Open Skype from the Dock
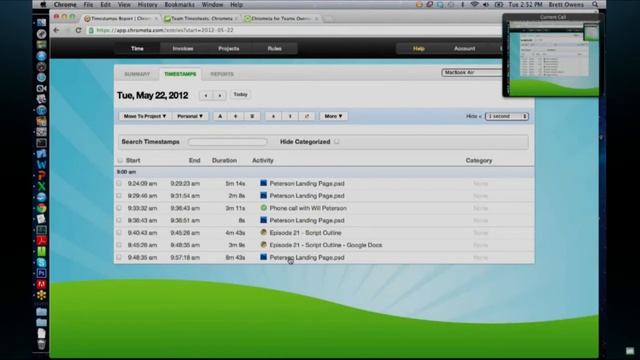640x360 pixels. pyautogui.click(x=42, y=262)
